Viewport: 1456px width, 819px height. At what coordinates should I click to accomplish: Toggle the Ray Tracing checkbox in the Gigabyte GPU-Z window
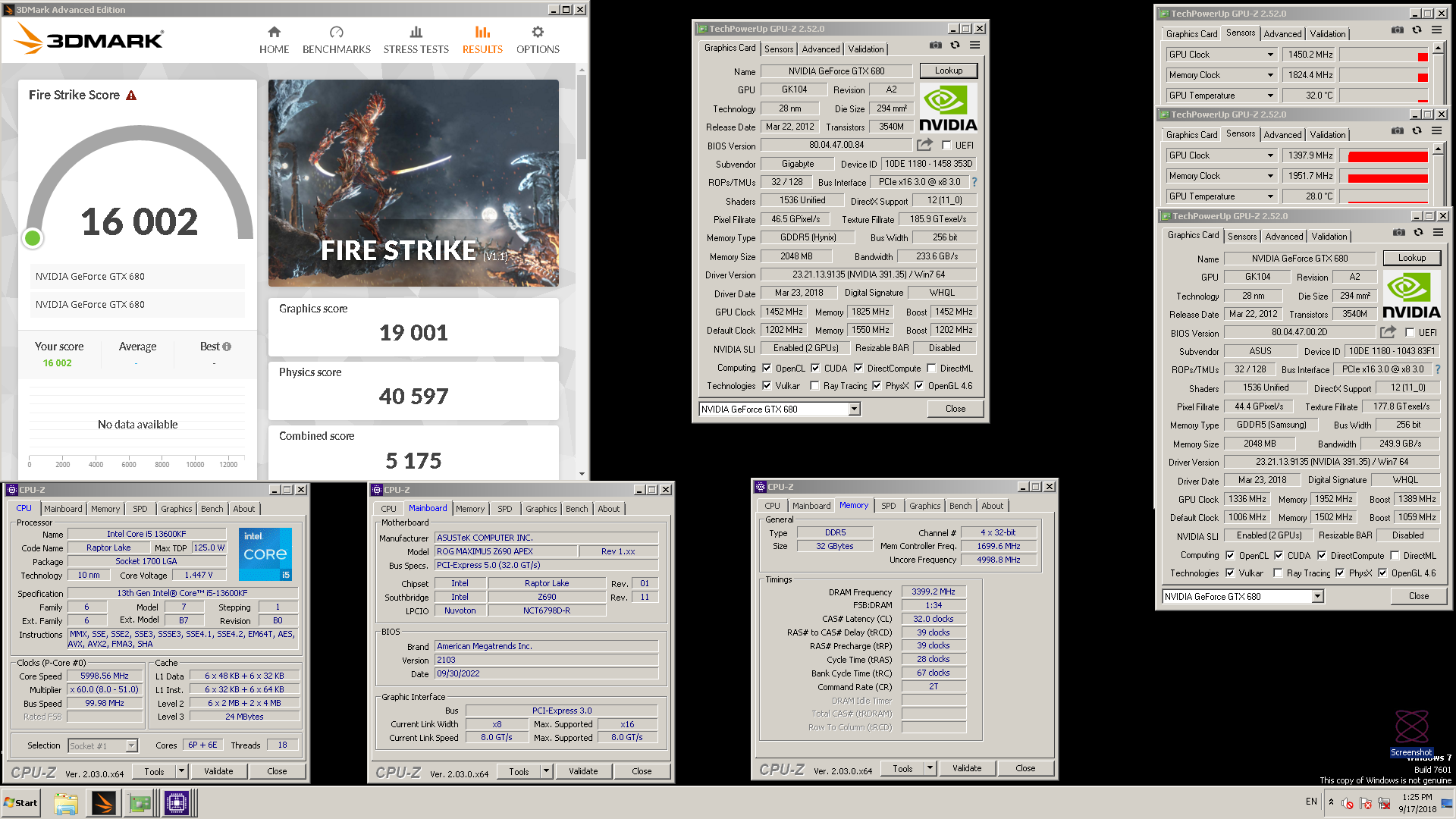click(814, 385)
